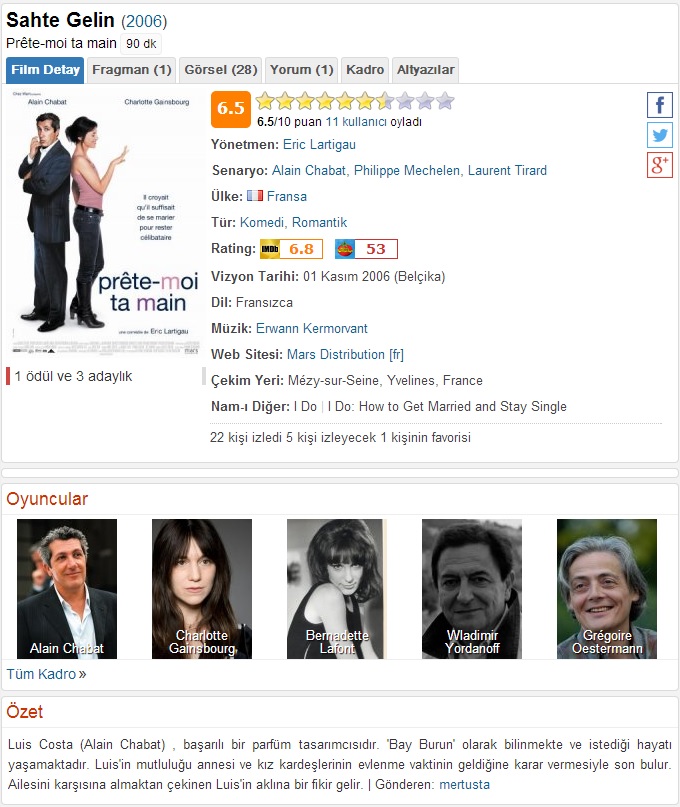This screenshot has width=680, height=807.
Task: Open Alain Chabat actor photo
Action: [67, 589]
